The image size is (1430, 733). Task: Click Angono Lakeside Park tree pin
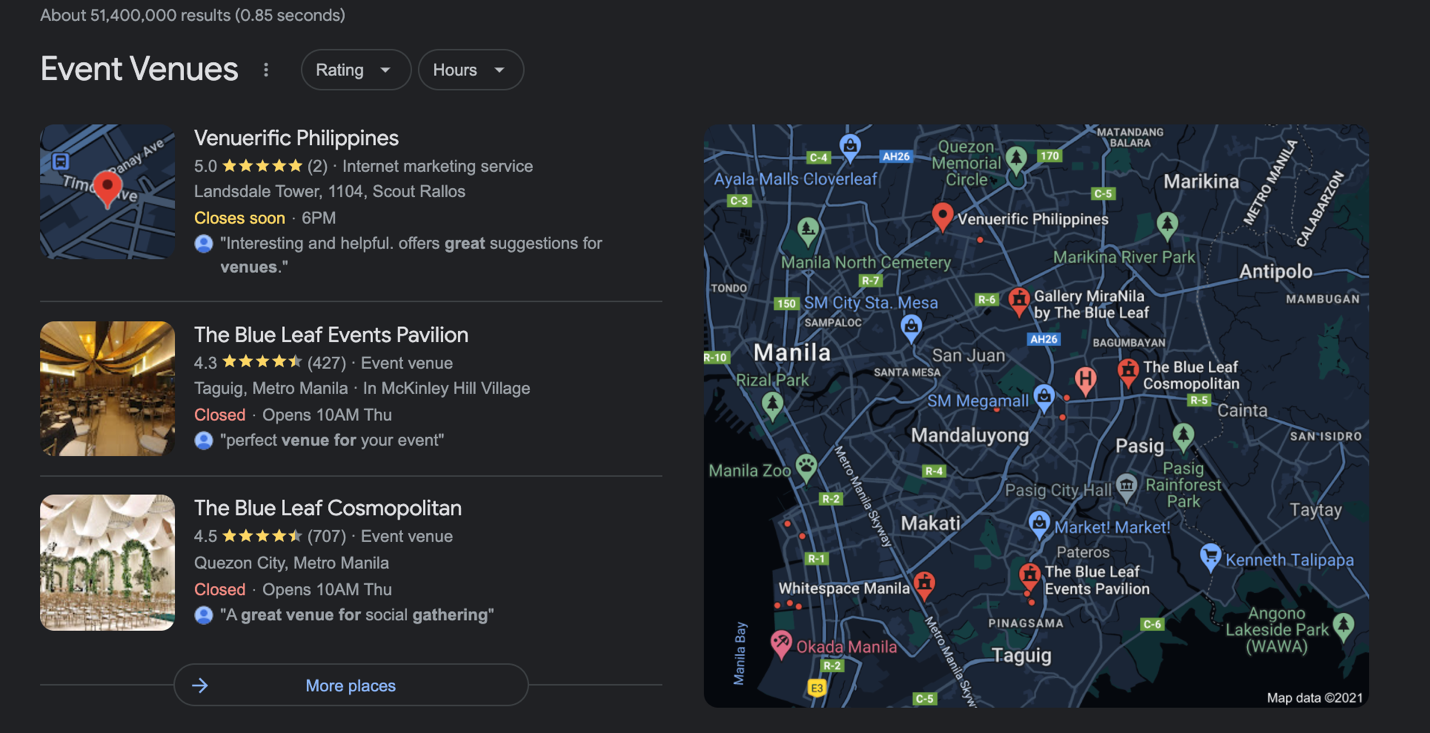point(1344,626)
